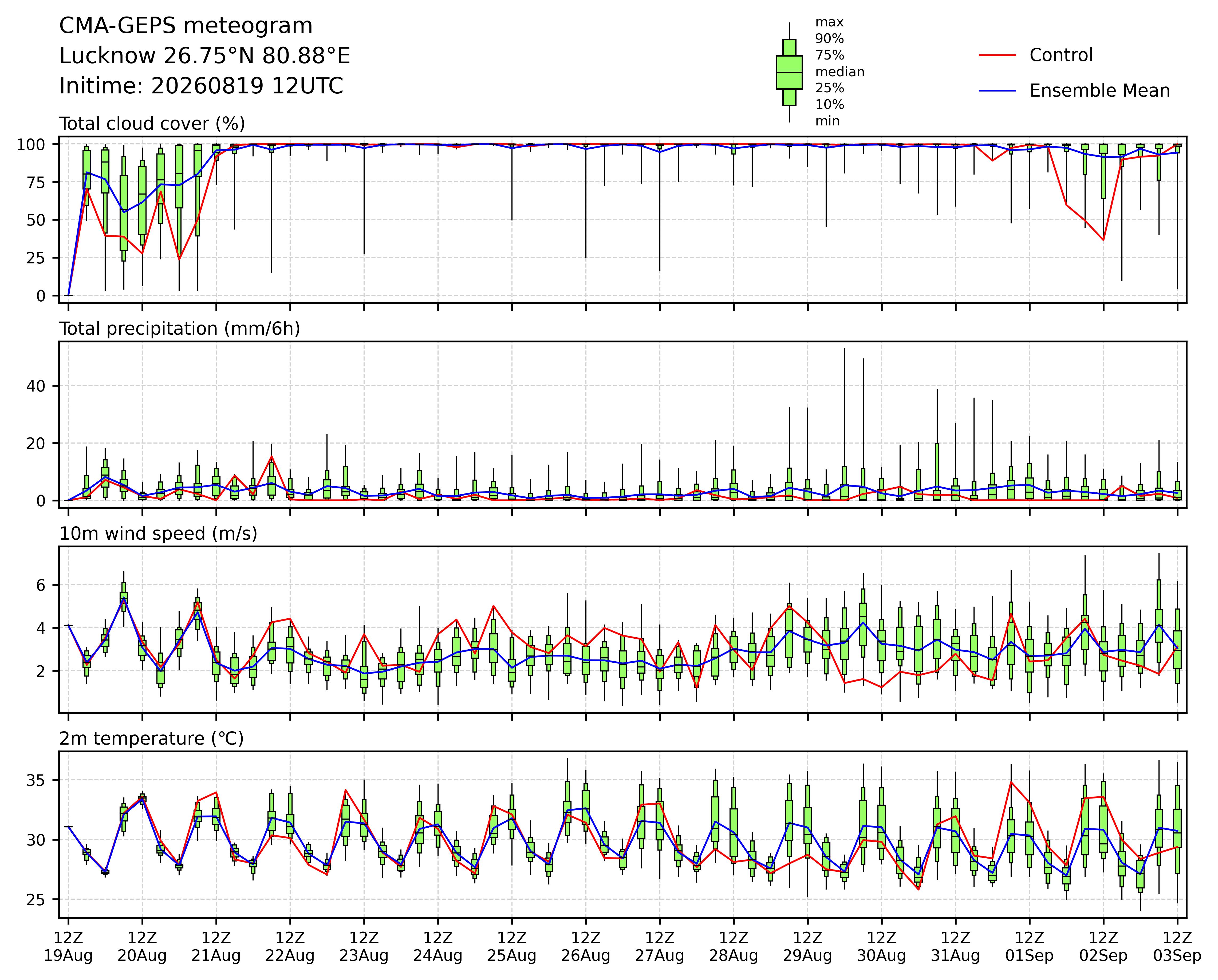Image resolution: width=1218 pixels, height=980 pixels.
Task: Click the green box-plot legend icon
Action: pos(789,72)
